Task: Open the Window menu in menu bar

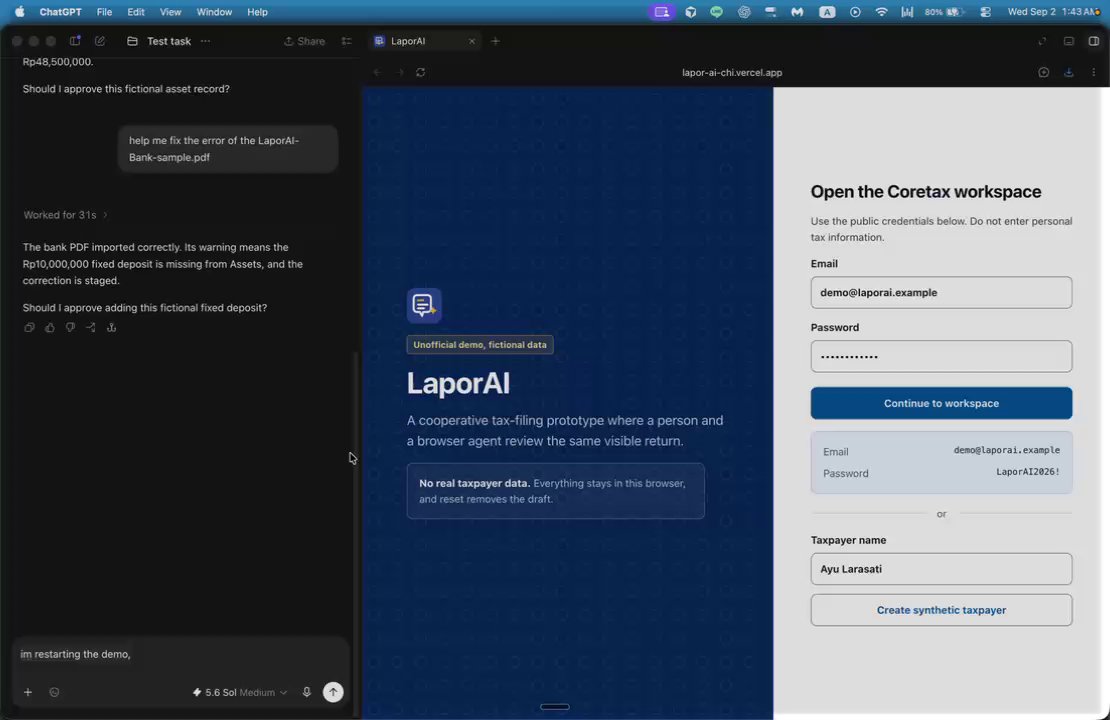Action: 214,12
